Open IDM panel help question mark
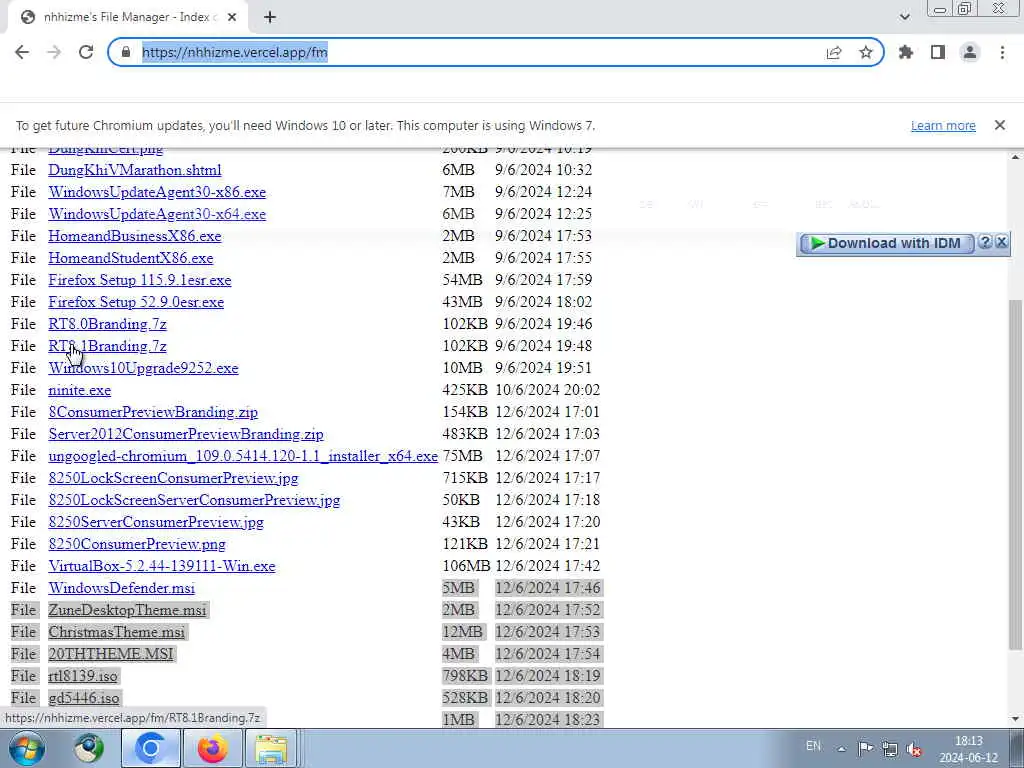1024x768 pixels. coord(985,242)
